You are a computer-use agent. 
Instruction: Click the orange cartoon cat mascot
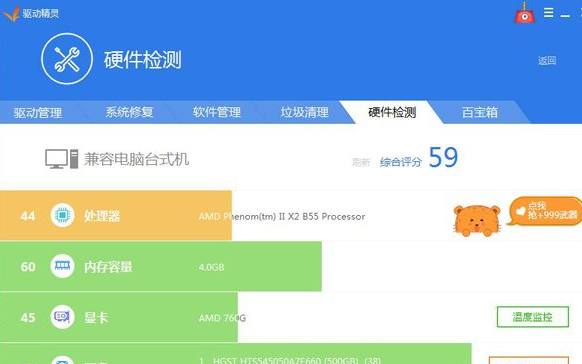tap(477, 221)
